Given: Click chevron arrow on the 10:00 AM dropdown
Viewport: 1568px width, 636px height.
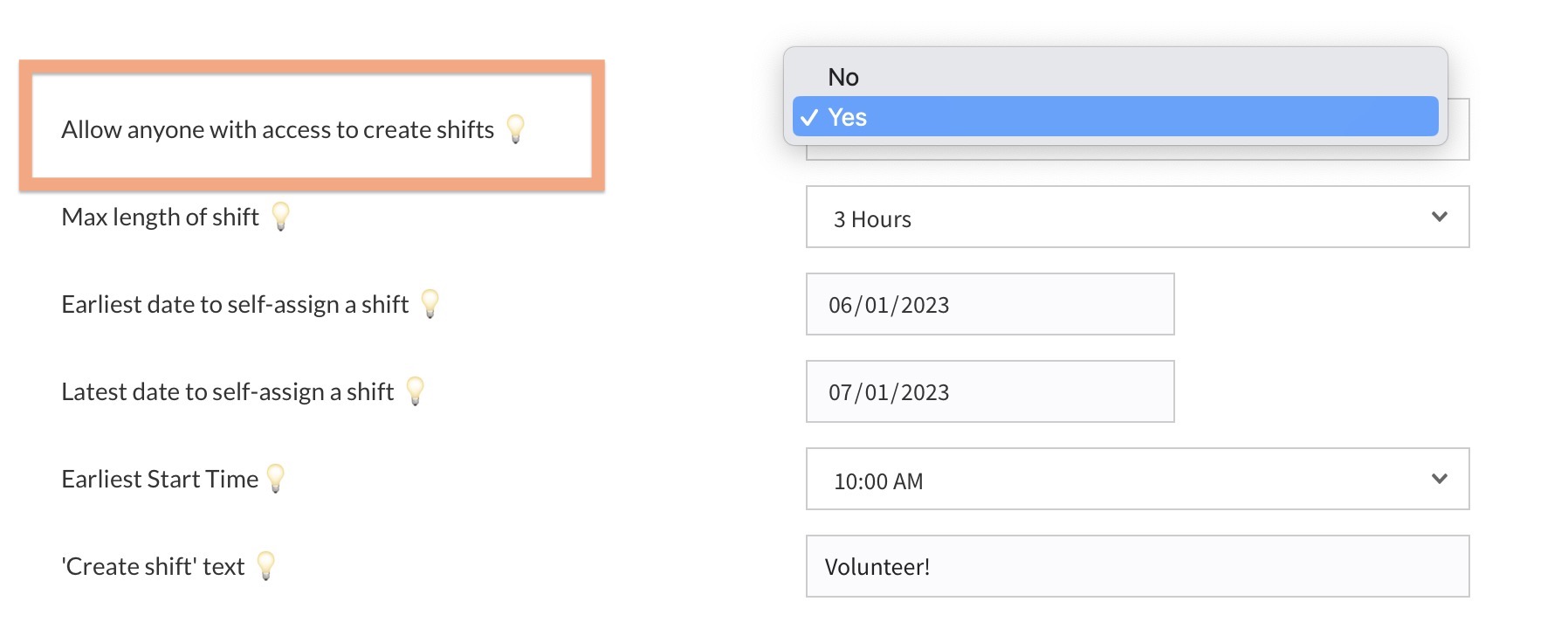Looking at the screenshot, I should click(1440, 479).
